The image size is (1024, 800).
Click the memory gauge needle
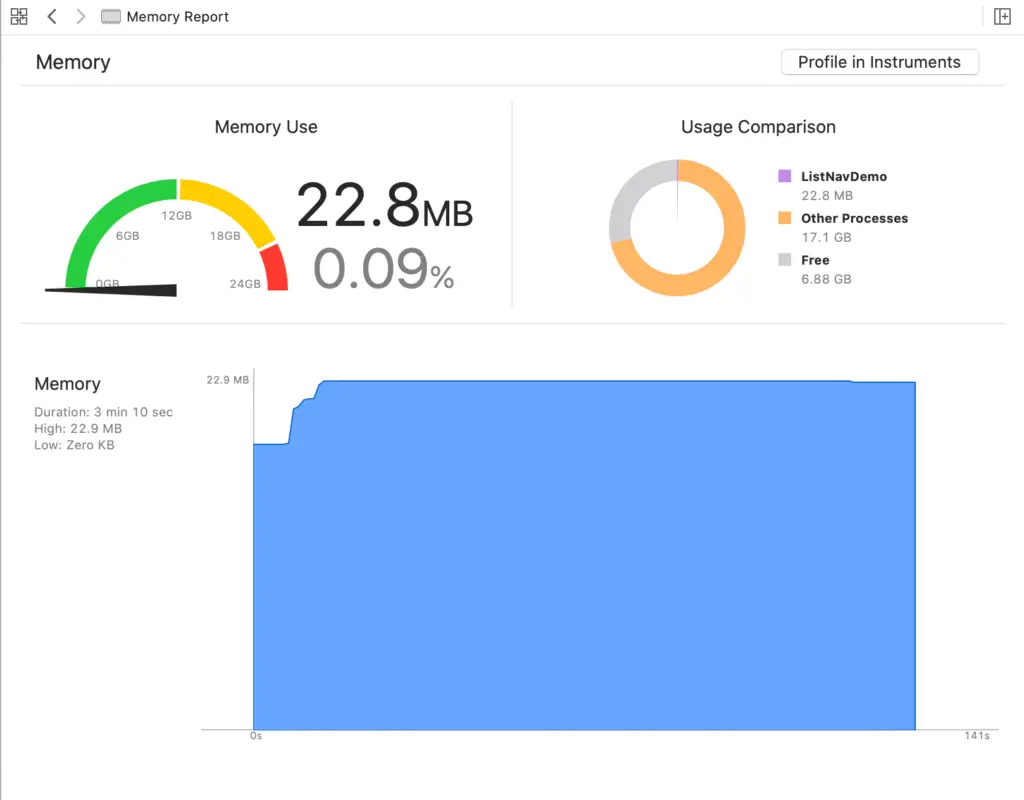110,289
